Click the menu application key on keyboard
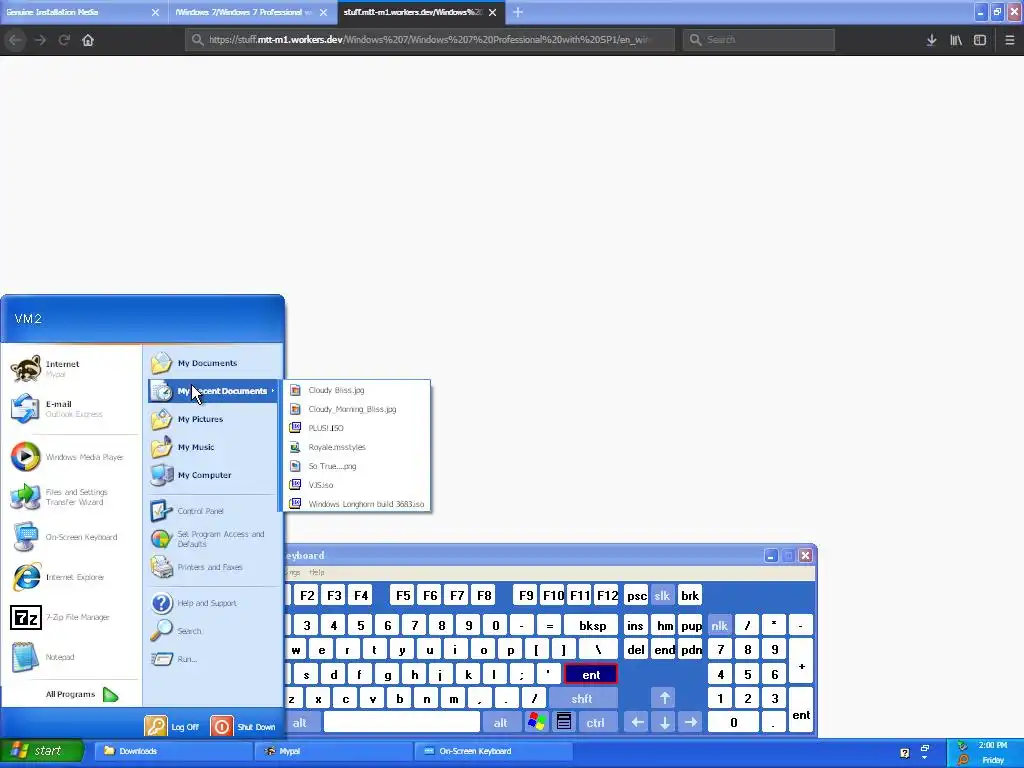The height and width of the screenshot is (768, 1024). coord(564,722)
